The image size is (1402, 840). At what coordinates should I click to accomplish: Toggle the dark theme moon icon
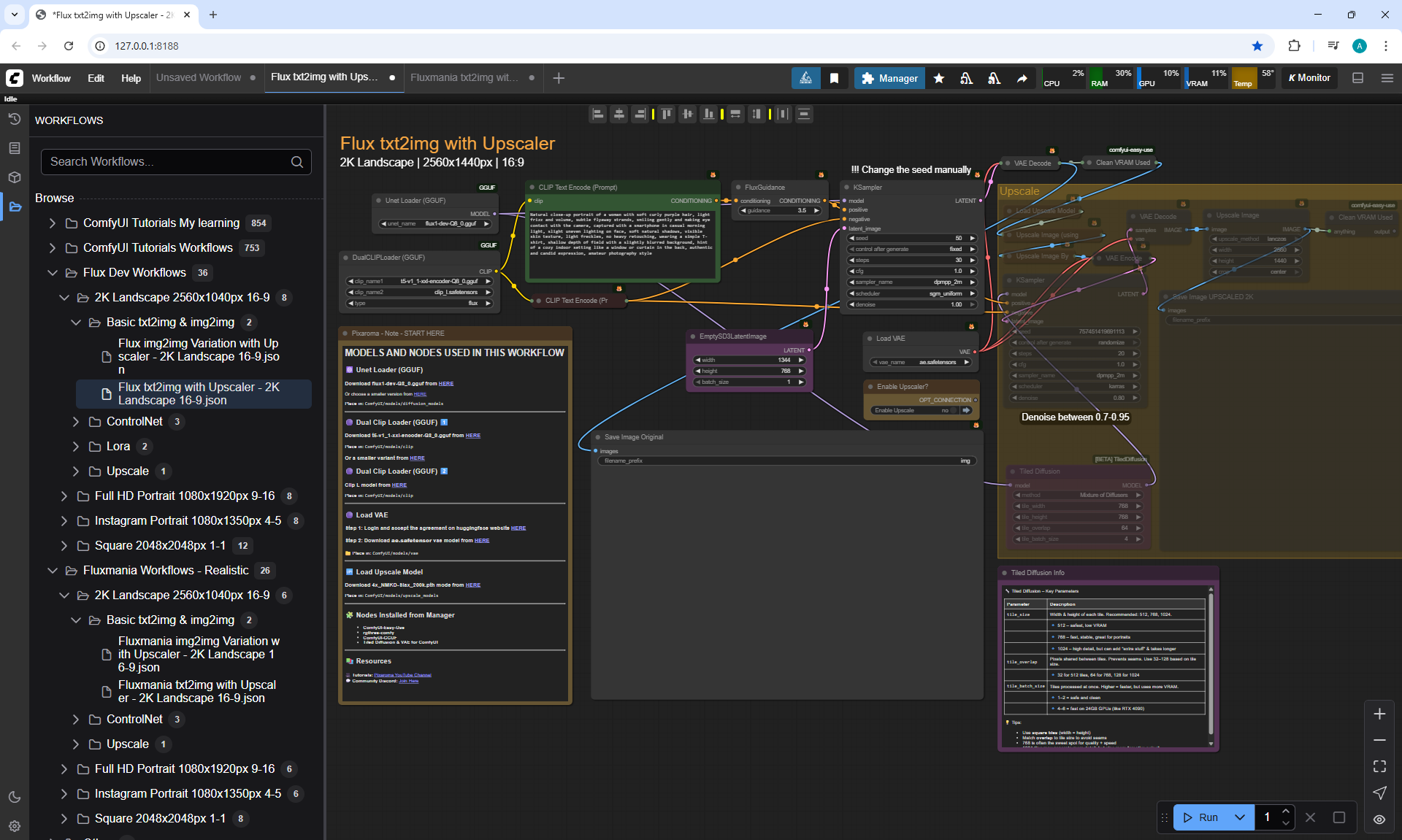[x=15, y=797]
